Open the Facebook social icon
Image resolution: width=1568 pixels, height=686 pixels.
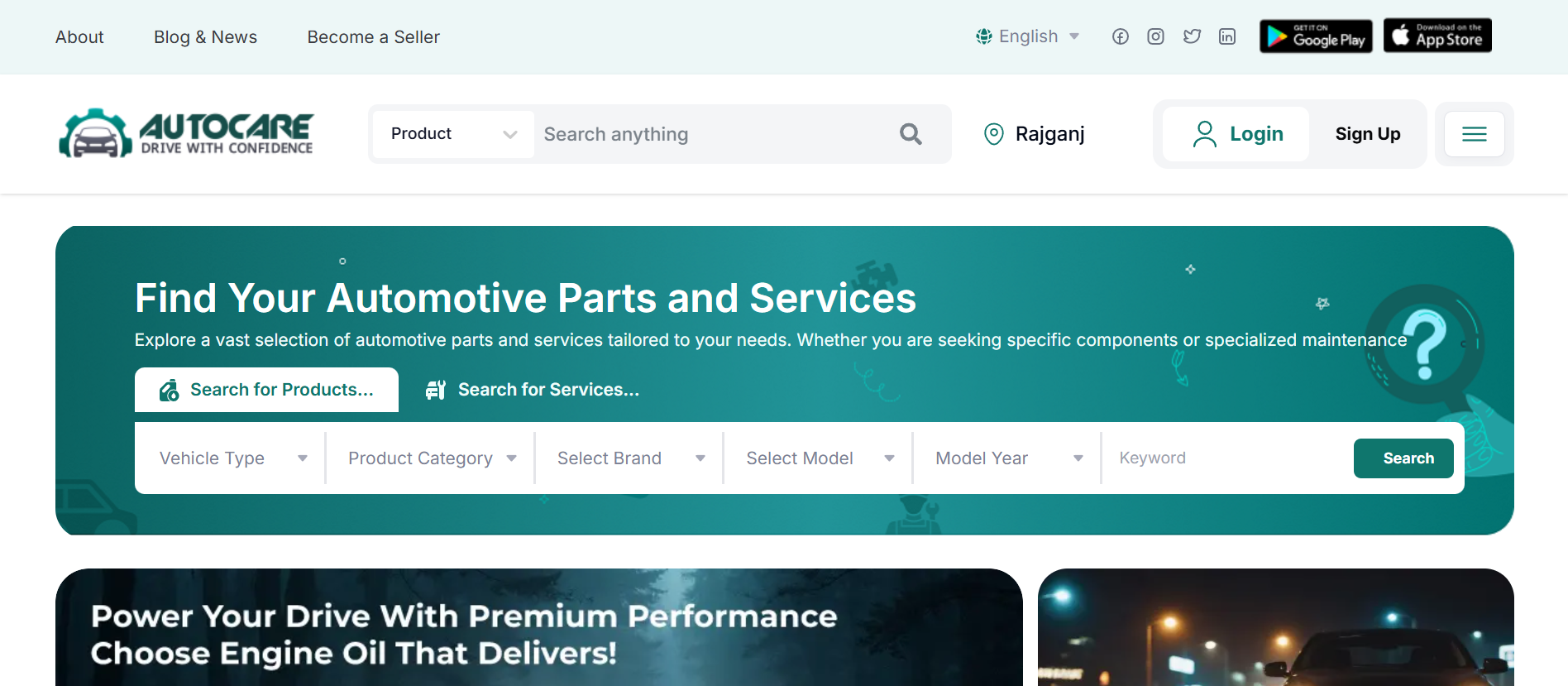[x=1120, y=36]
